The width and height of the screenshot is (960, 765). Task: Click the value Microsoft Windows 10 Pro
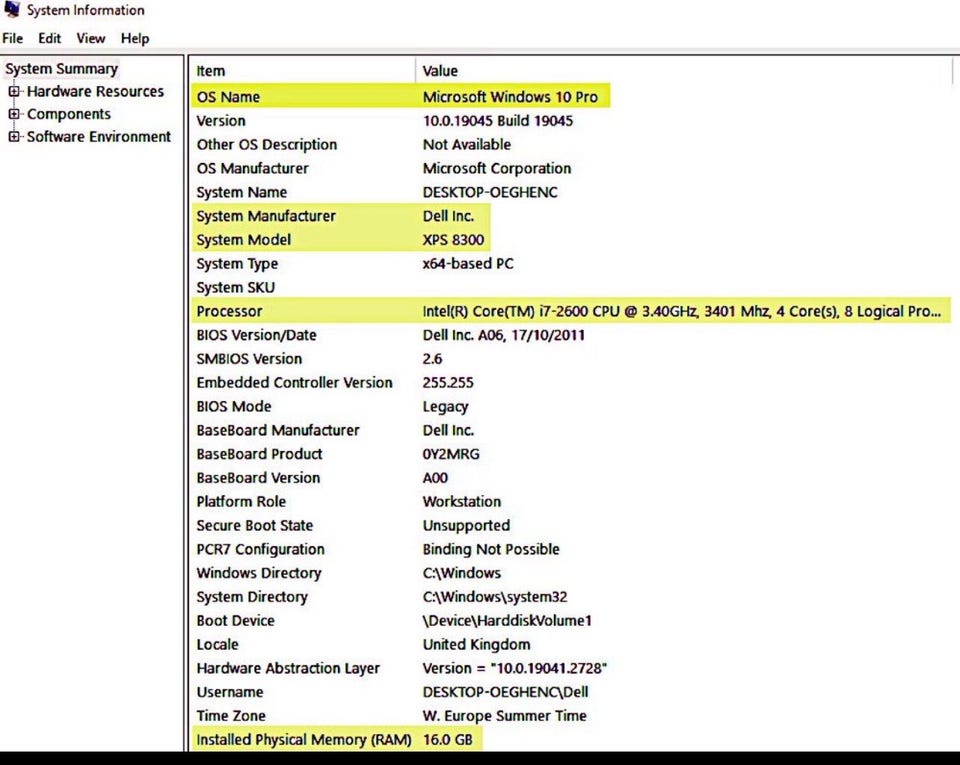pyautogui.click(x=510, y=97)
